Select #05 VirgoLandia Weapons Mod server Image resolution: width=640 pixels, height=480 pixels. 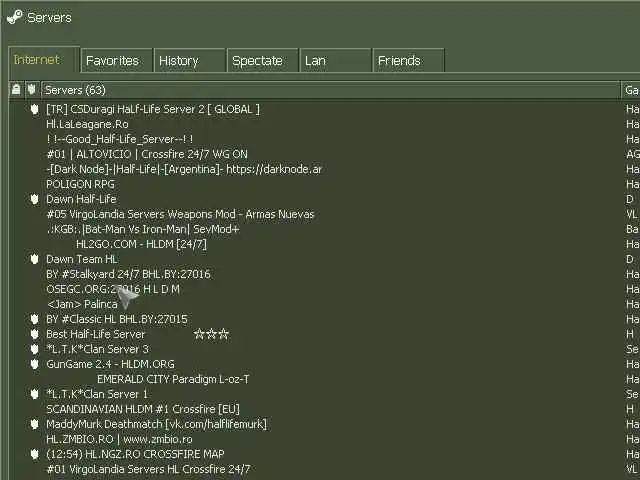pos(180,214)
